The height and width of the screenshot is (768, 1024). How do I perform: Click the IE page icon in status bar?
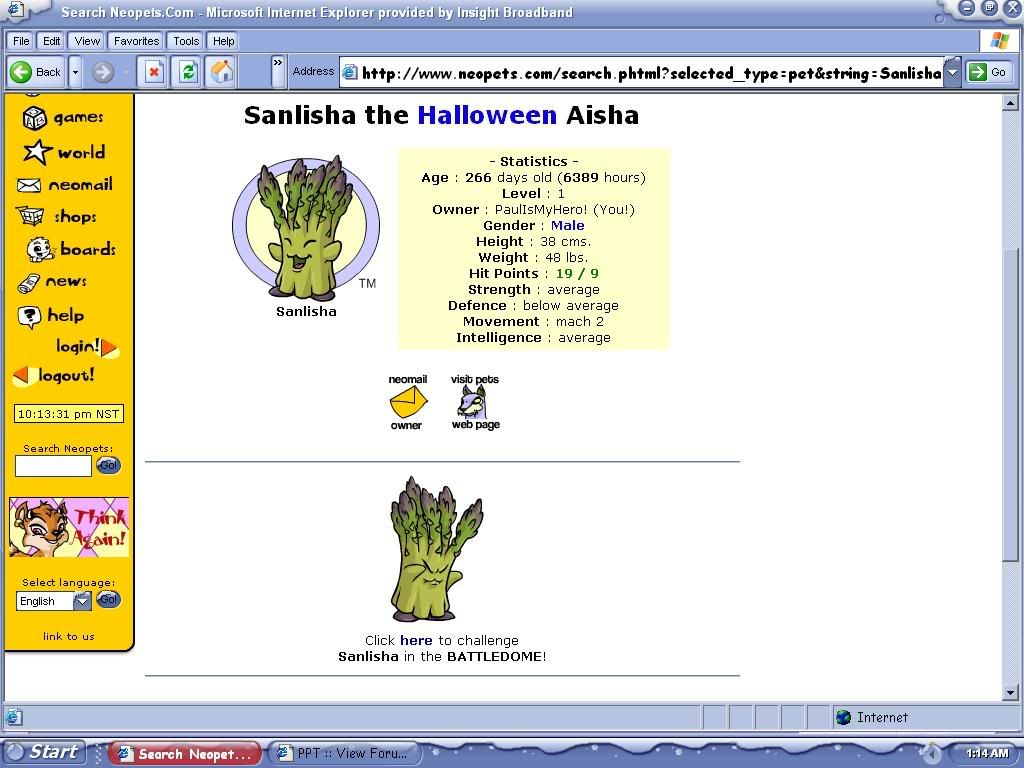coord(14,718)
